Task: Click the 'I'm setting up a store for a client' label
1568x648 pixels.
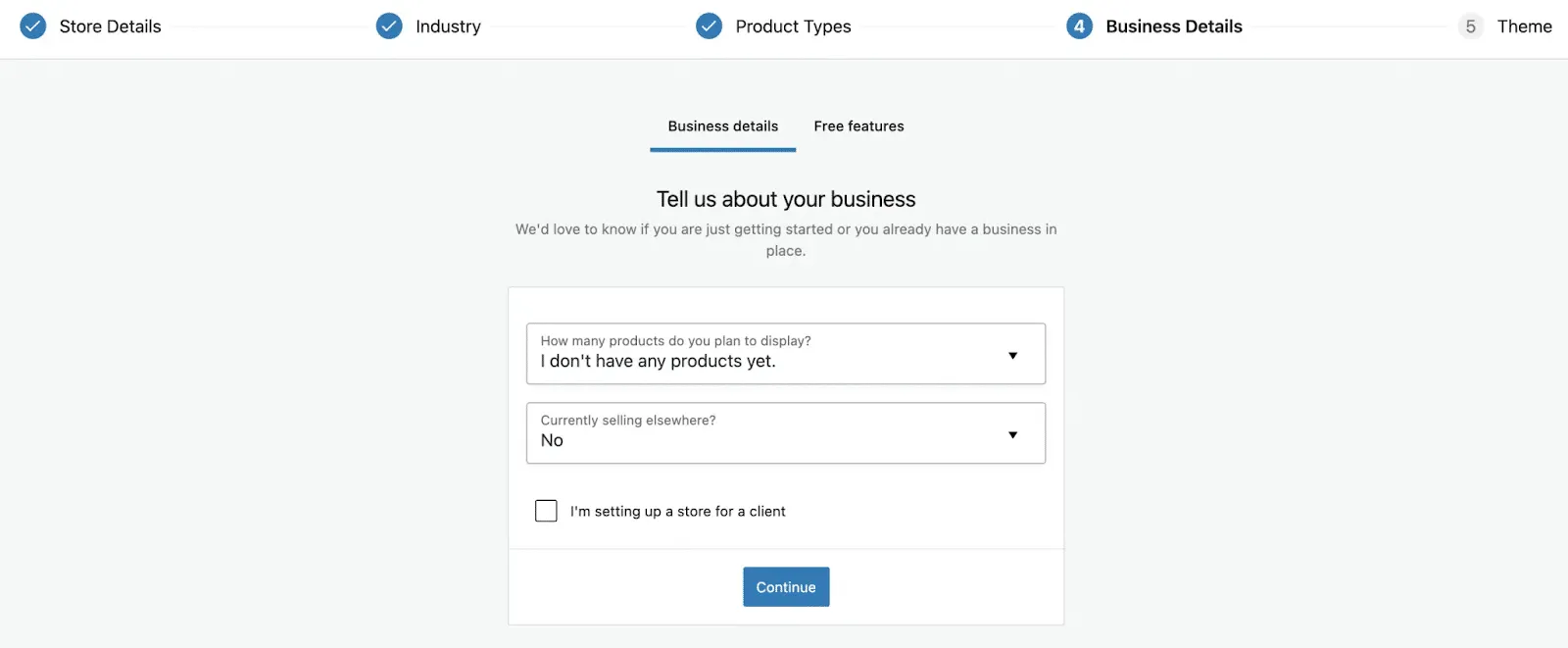Action: tap(678, 511)
